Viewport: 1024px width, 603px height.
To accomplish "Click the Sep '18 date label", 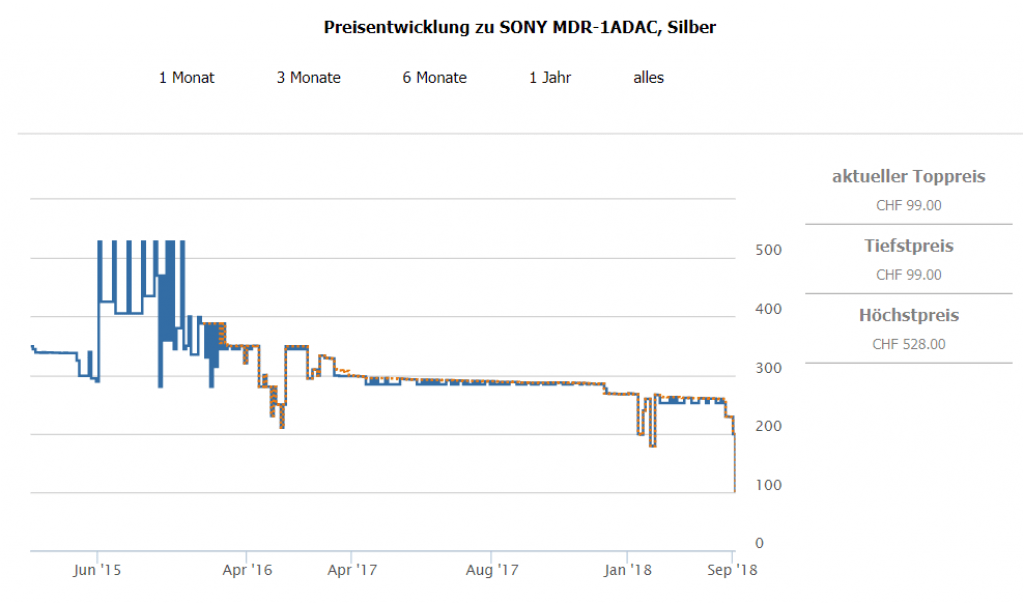I will pyautogui.click(x=732, y=570).
